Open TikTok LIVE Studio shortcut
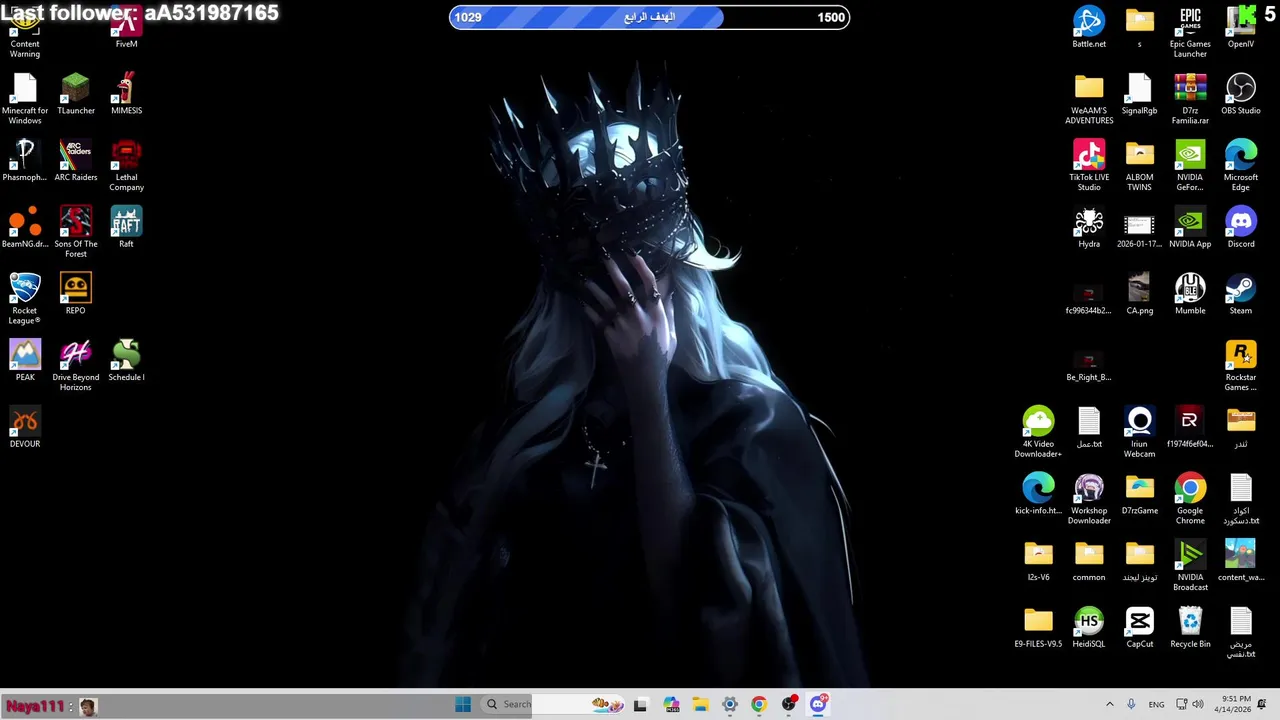 pos(1089,166)
